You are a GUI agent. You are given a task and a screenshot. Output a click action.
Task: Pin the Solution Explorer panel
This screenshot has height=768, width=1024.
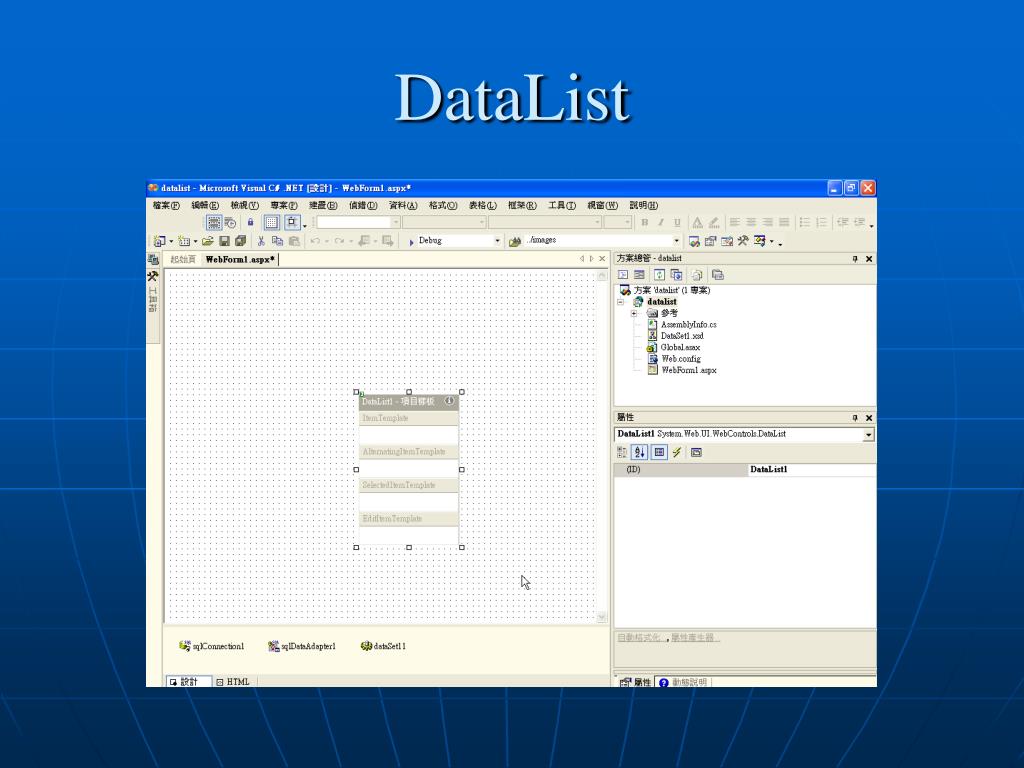coord(854,259)
